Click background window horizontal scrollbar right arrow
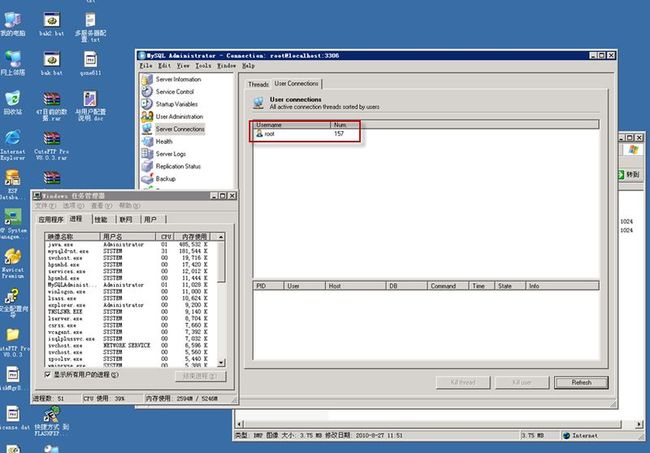Screen dimensions: 650x453 (x=639, y=424)
